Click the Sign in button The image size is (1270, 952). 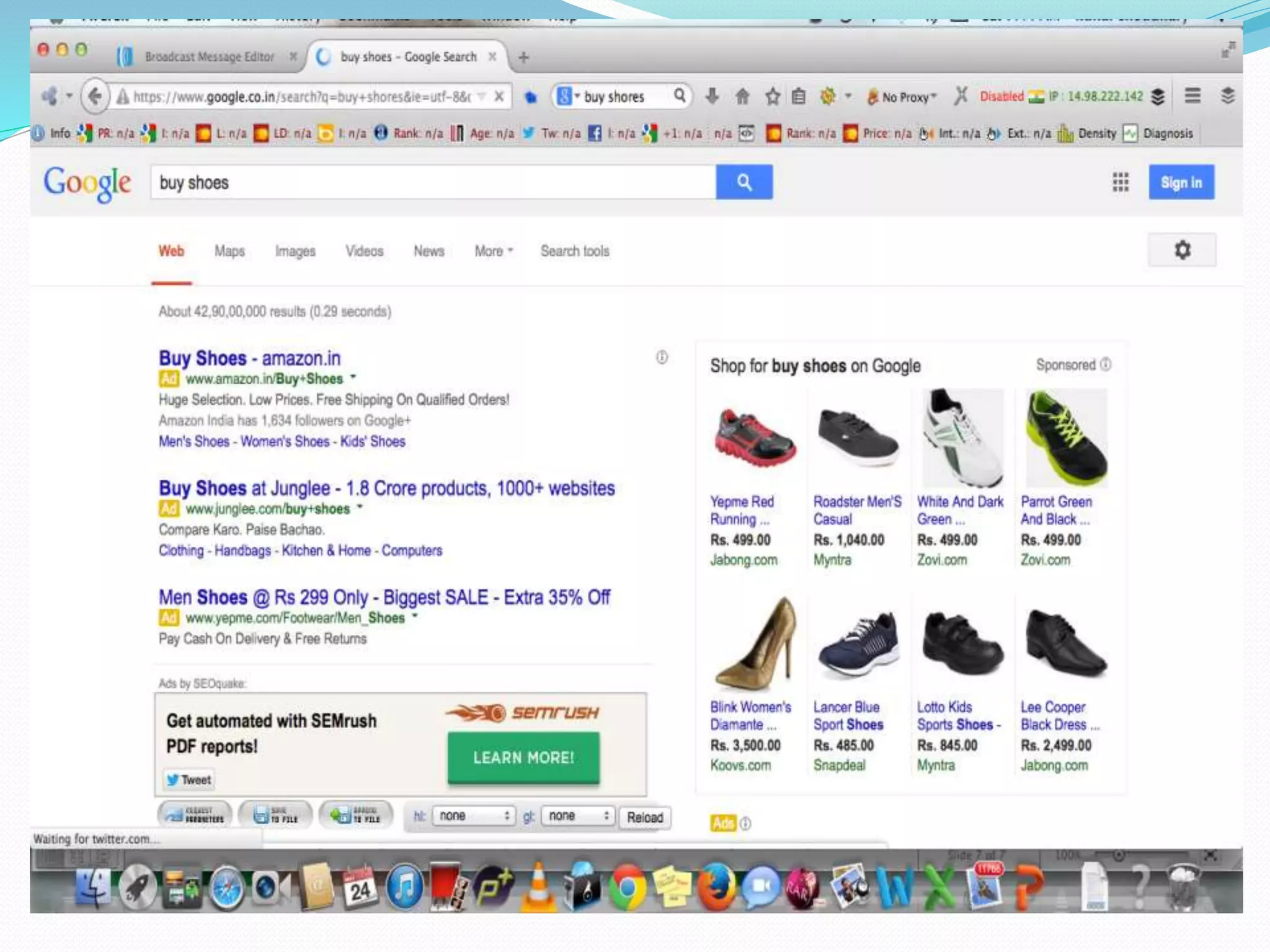1181,182
